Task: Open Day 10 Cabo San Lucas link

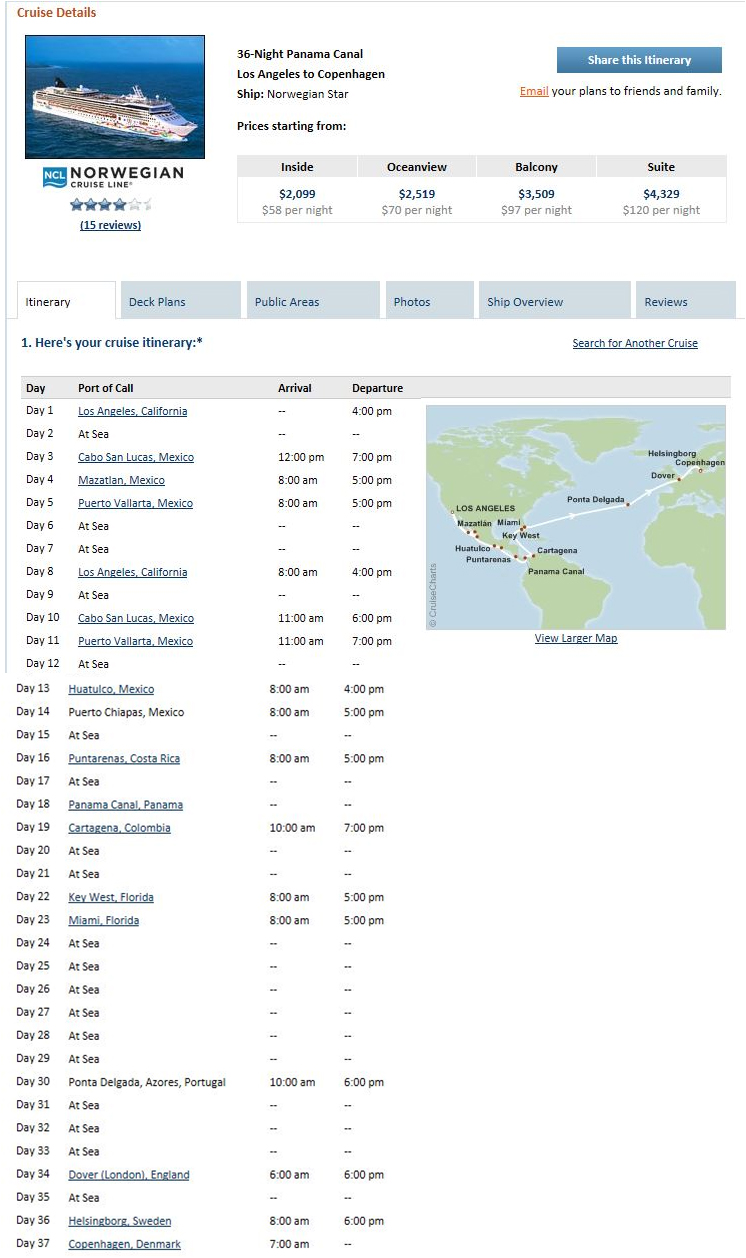Action: click(136, 618)
